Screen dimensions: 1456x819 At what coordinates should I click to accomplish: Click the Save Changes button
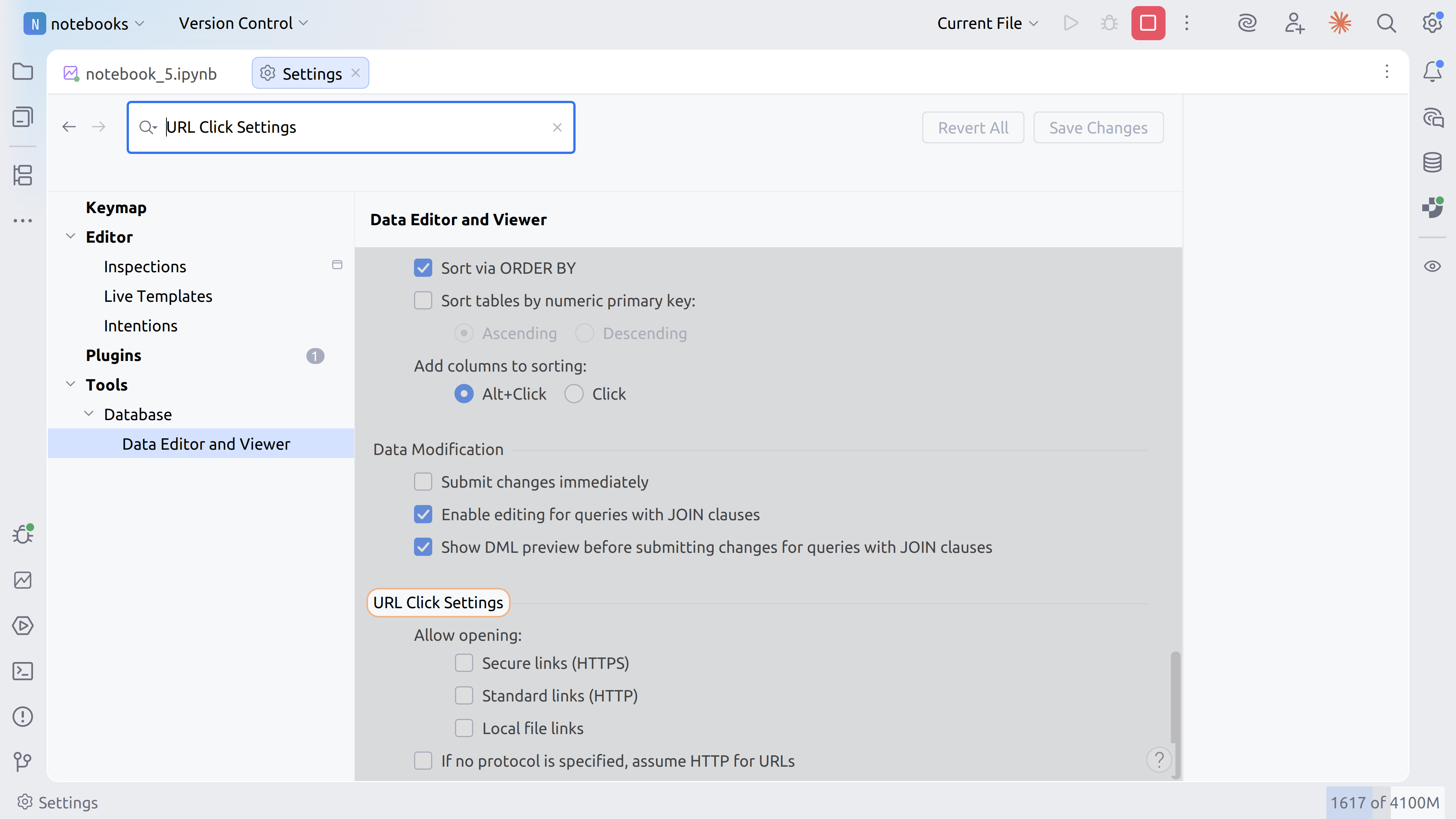pos(1098,127)
